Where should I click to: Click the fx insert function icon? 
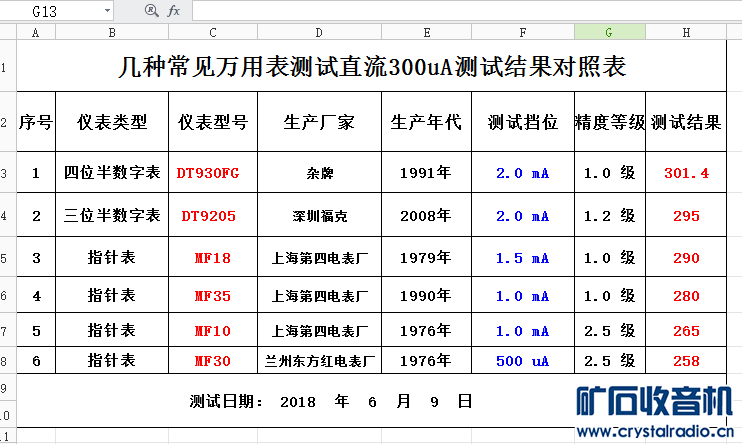[x=174, y=10]
